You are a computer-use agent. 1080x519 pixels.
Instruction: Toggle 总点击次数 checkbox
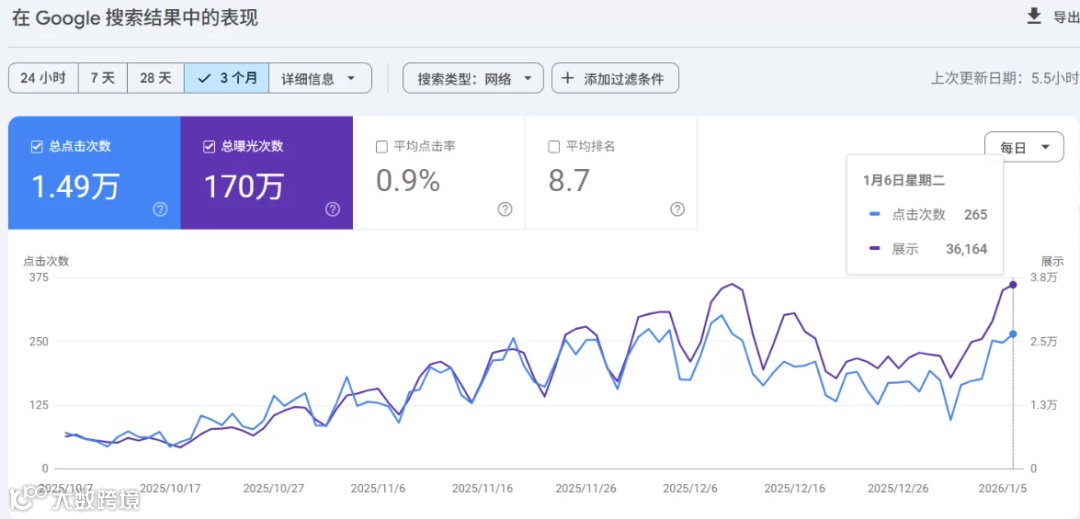[37, 147]
